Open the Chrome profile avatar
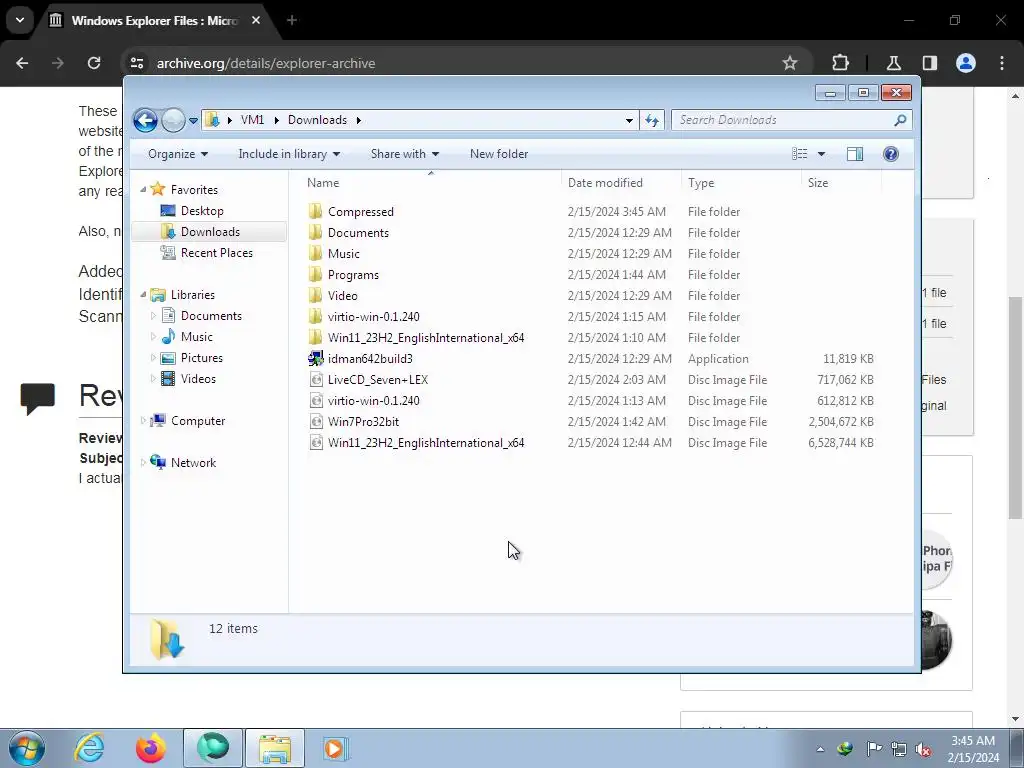The image size is (1024, 768). click(966, 63)
